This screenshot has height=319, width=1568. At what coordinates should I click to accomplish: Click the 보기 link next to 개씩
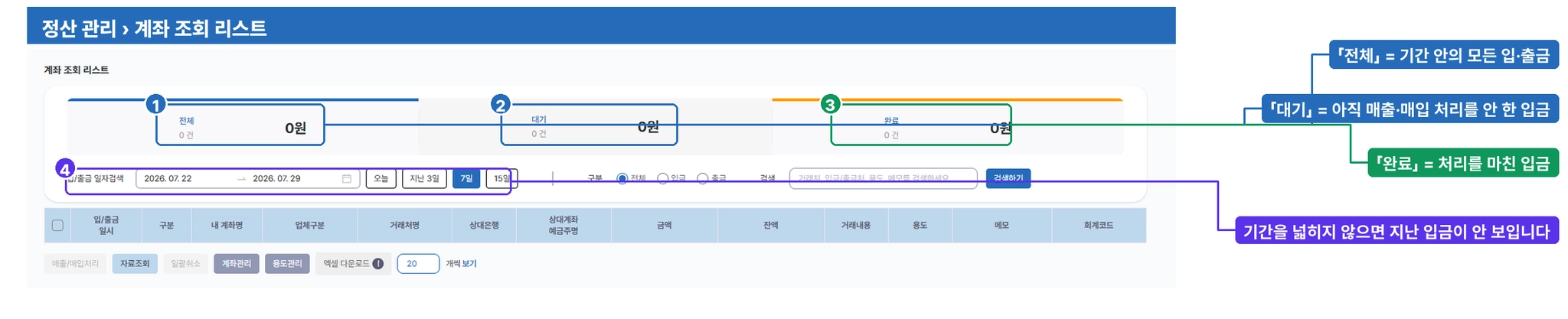[469, 264]
